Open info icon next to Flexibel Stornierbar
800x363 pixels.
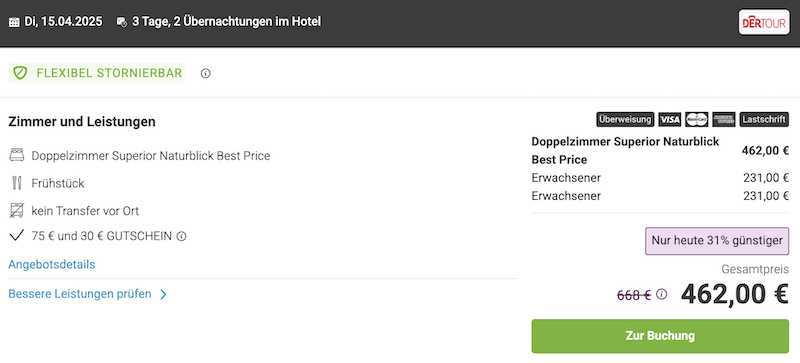(x=206, y=74)
